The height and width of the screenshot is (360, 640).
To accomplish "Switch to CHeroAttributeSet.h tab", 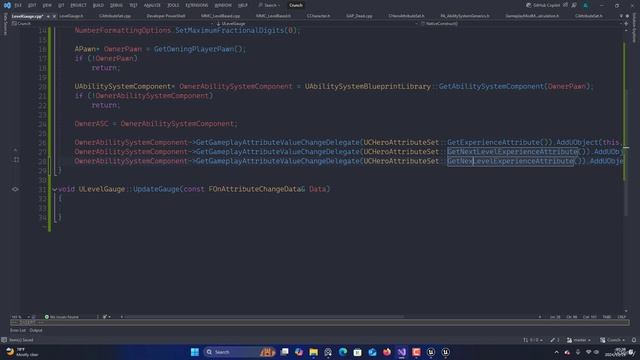I will pyautogui.click(x=406, y=16).
